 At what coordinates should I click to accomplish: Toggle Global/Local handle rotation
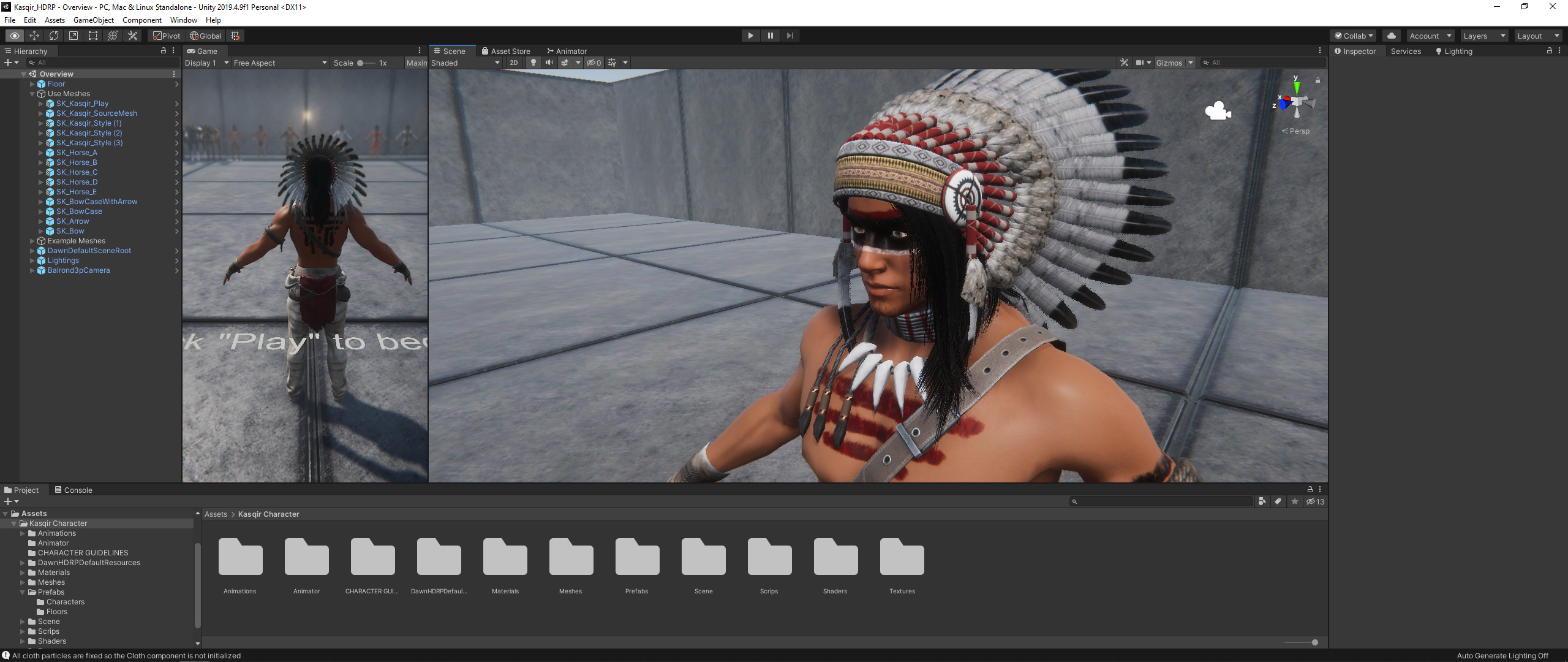pyautogui.click(x=205, y=36)
